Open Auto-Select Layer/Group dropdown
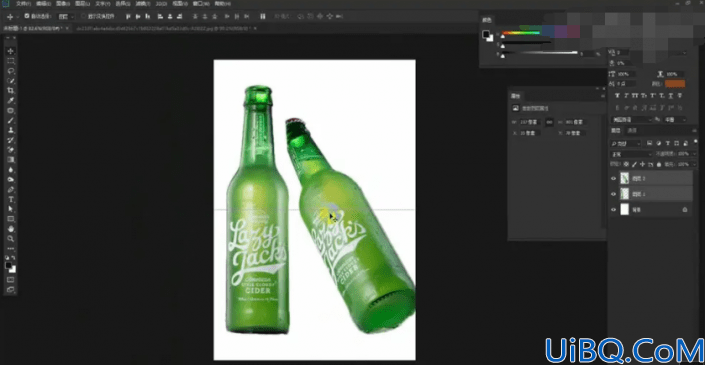Image resolution: width=705 pixels, height=365 pixels. [x=66, y=17]
